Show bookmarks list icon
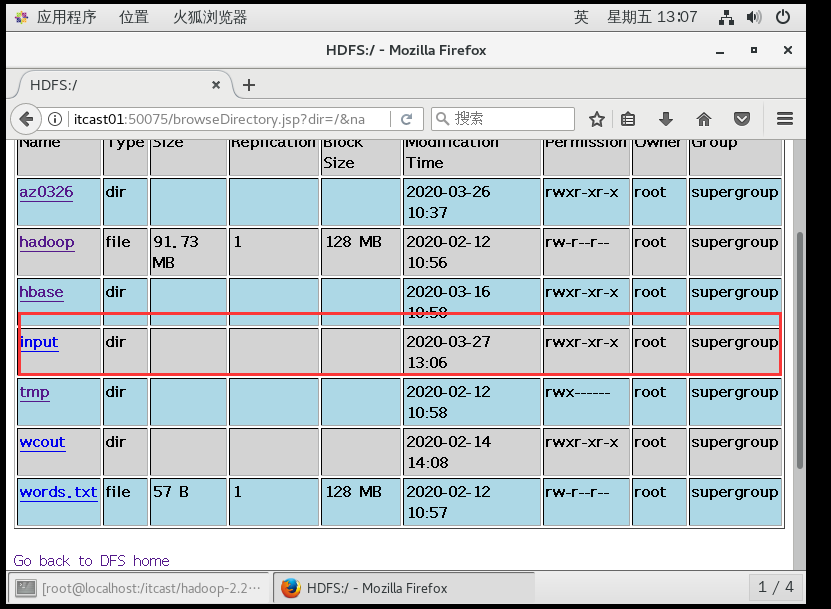The image size is (831, 609). [628, 119]
